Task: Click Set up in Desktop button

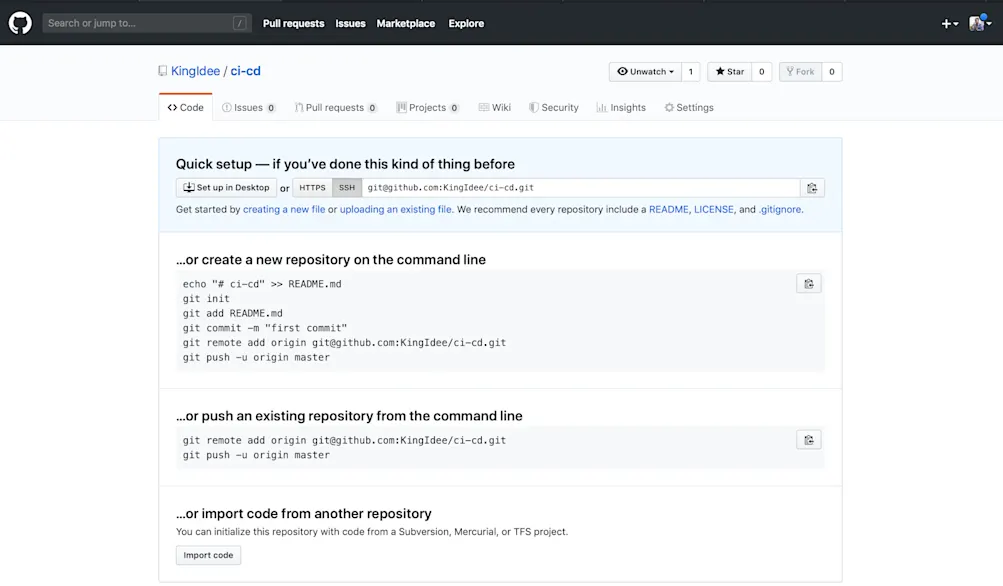Action: coord(226,188)
